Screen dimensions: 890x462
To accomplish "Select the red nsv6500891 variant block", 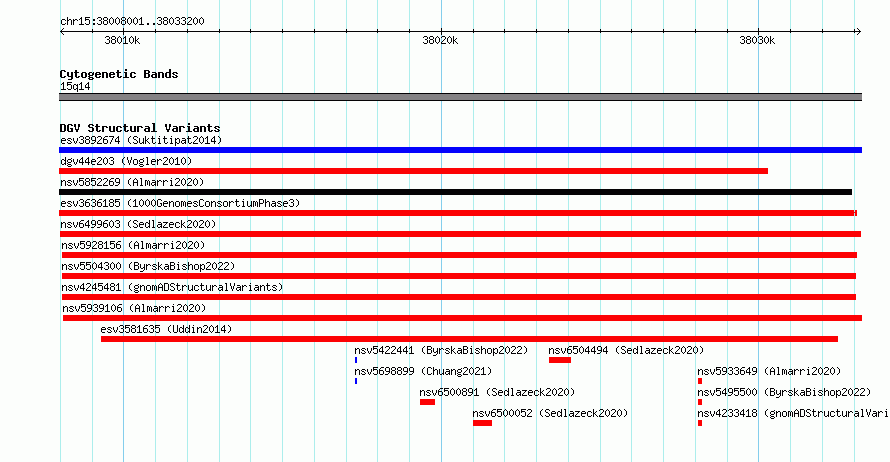I will (x=427, y=402).
